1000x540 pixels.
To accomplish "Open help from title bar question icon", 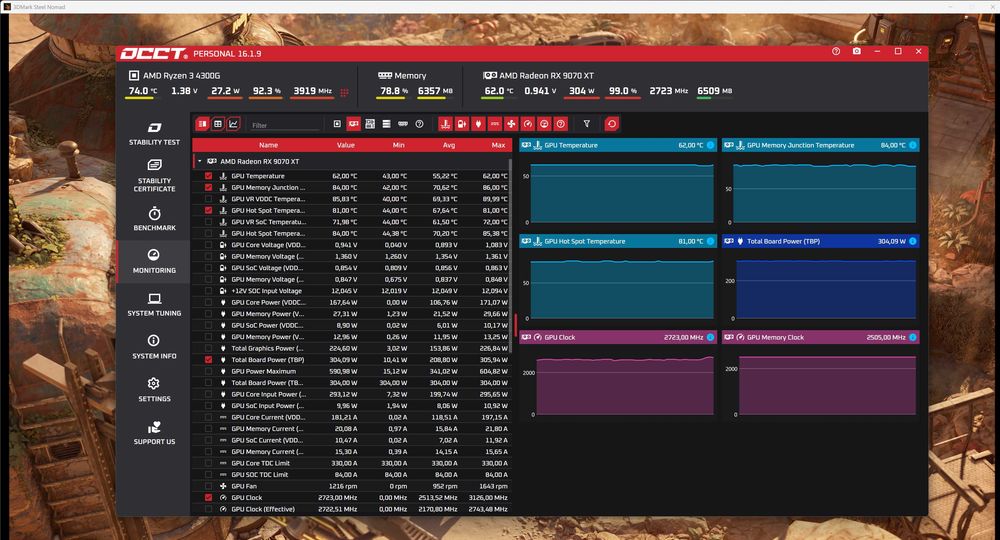I will (x=836, y=51).
